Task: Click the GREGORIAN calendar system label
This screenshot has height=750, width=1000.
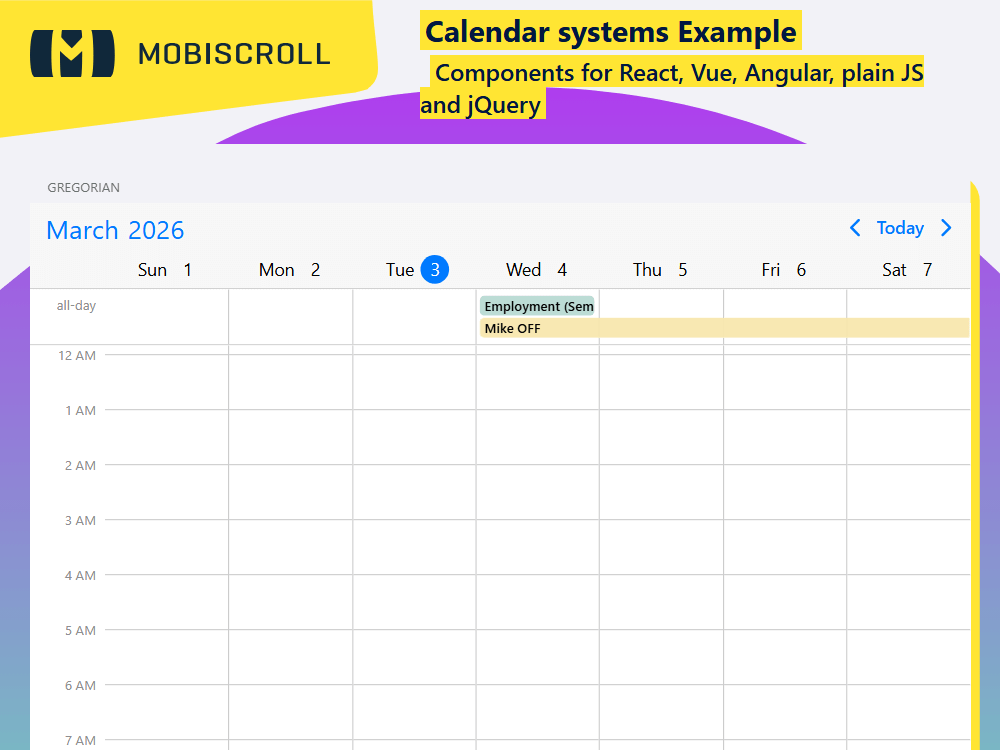Action: (x=84, y=187)
